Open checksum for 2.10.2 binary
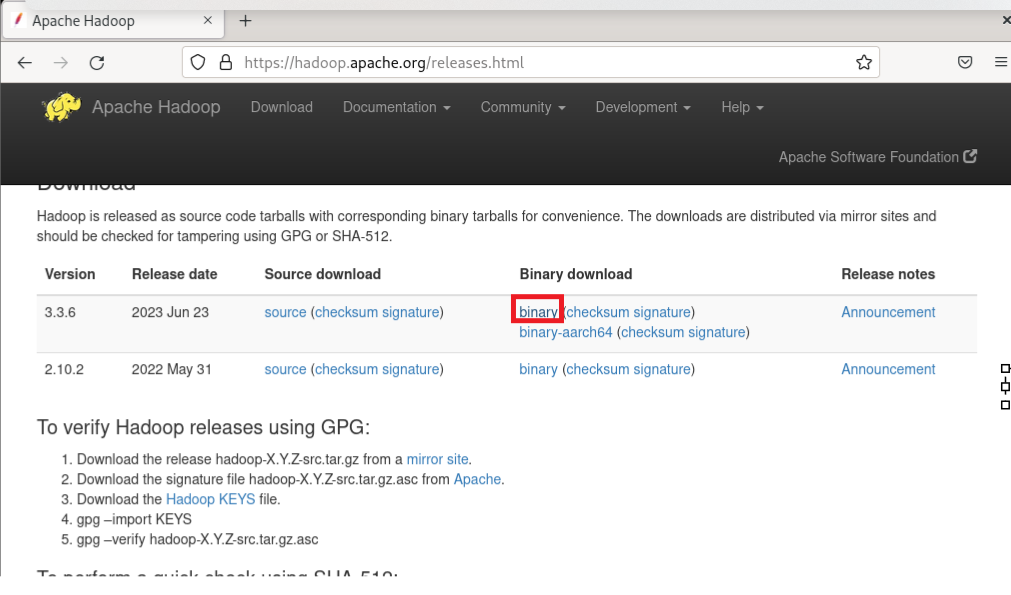This screenshot has height=595, width=1011. click(598, 369)
